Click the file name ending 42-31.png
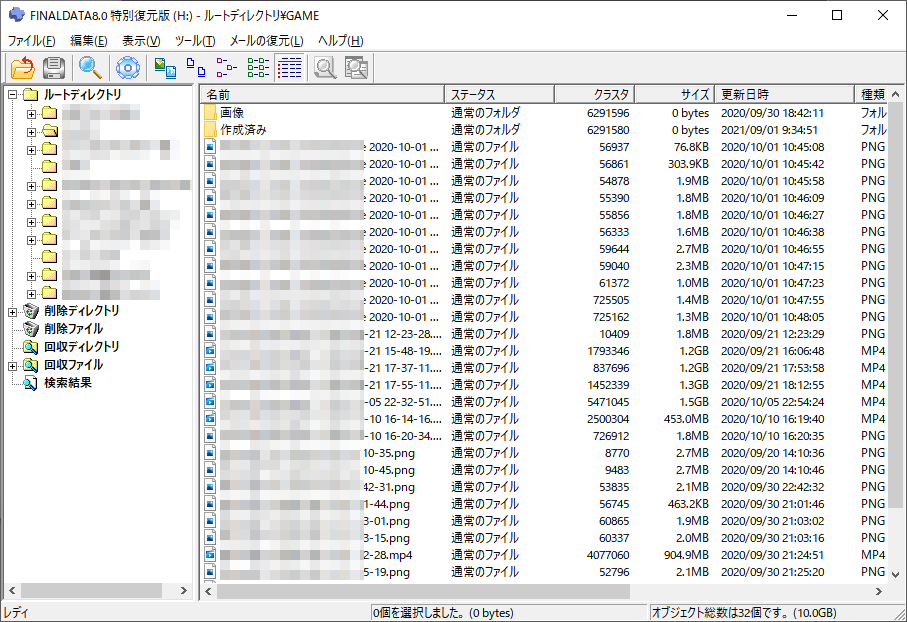The height and width of the screenshot is (622, 907). tap(389, 487)
